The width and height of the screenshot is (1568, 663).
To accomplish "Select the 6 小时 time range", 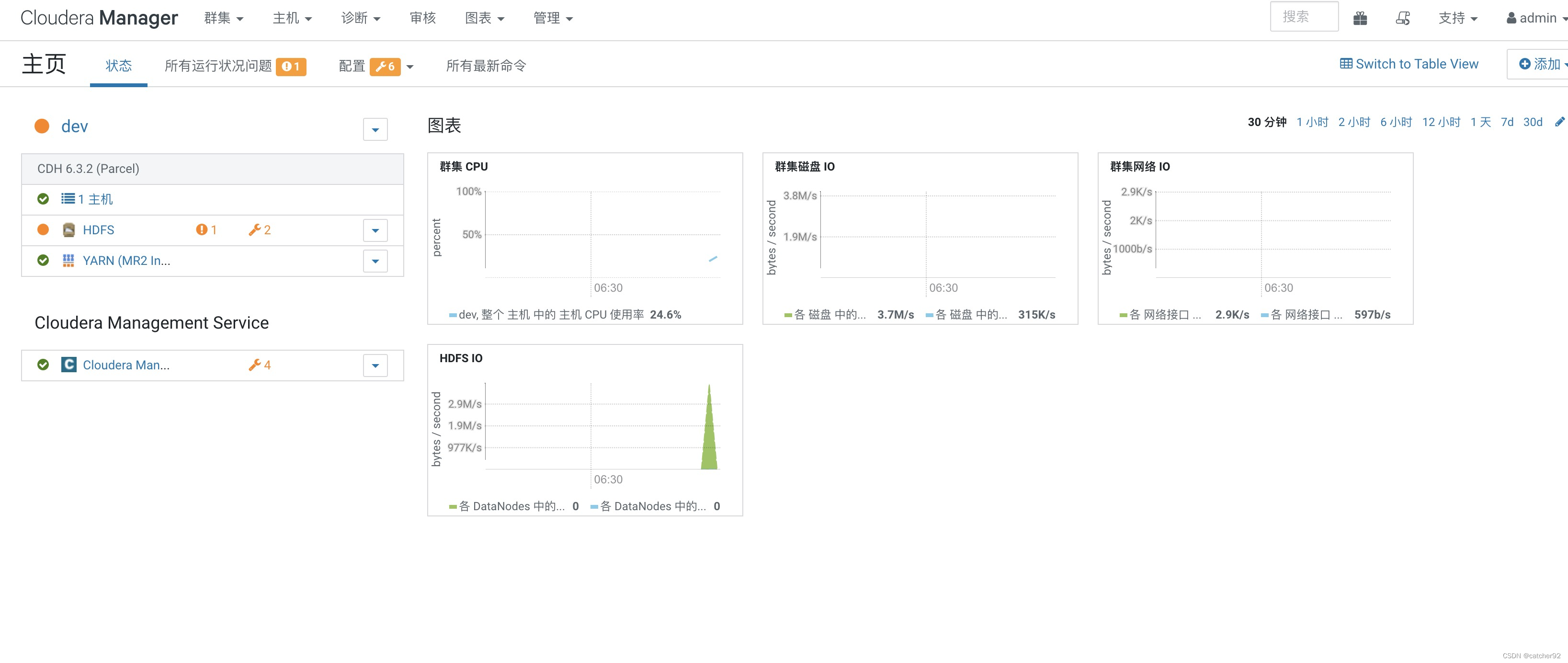I will [1397, 122].
